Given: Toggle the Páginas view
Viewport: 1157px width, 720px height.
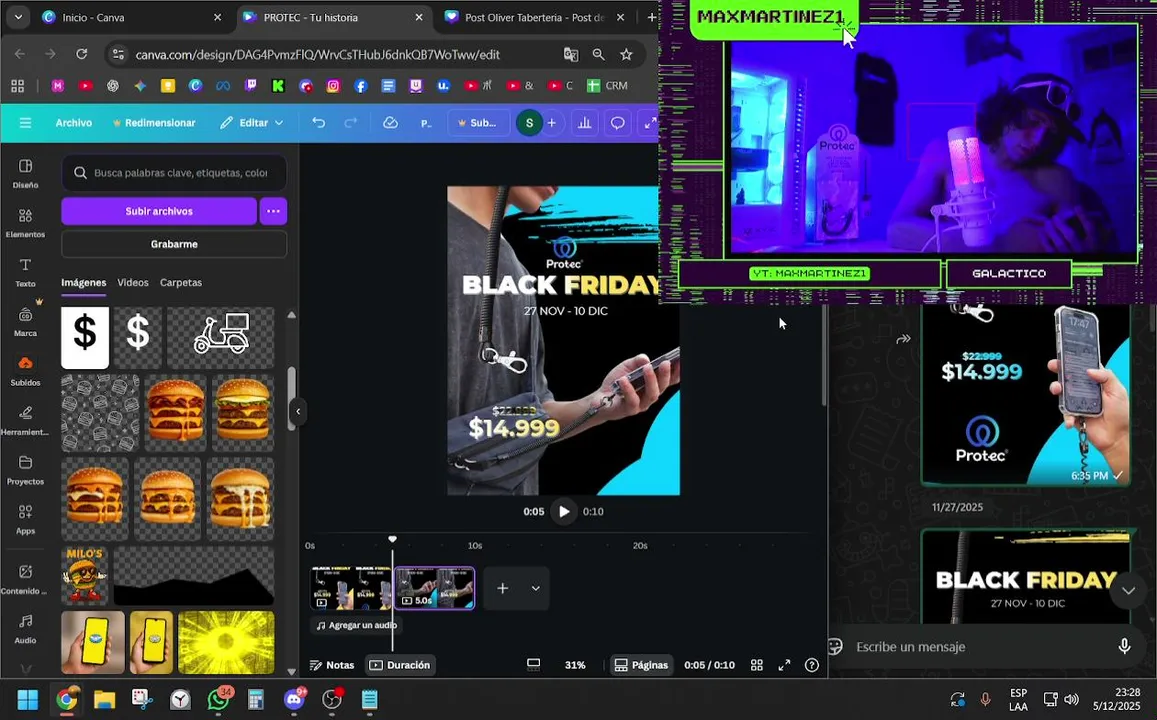Looking at the screenshot, I should [641, 665].
